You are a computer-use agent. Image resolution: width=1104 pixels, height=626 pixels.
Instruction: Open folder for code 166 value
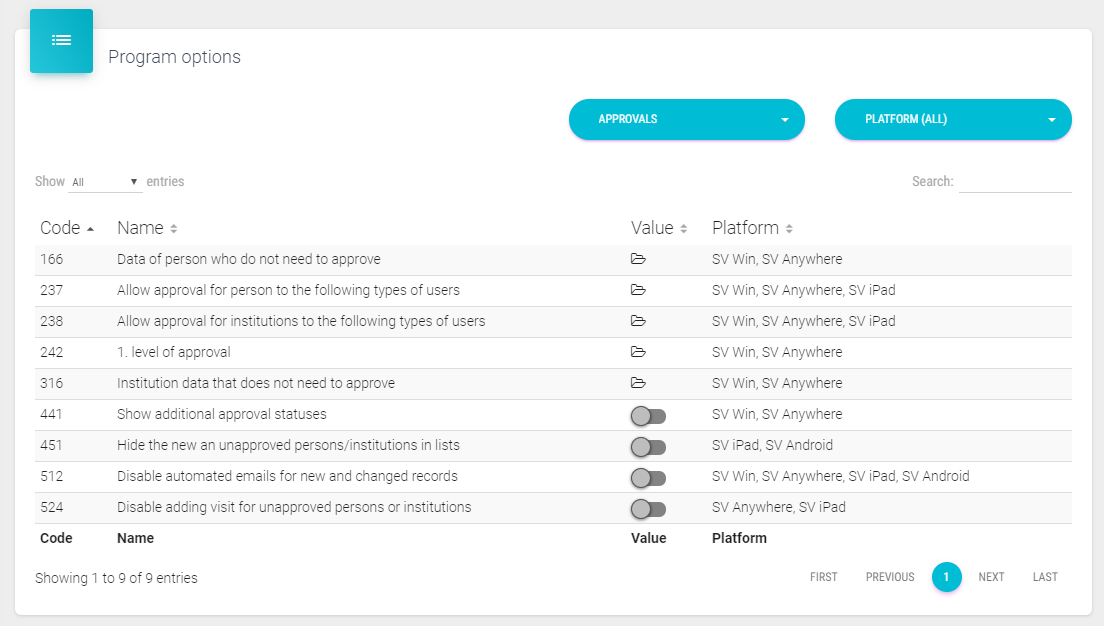[x=638, y=259]
